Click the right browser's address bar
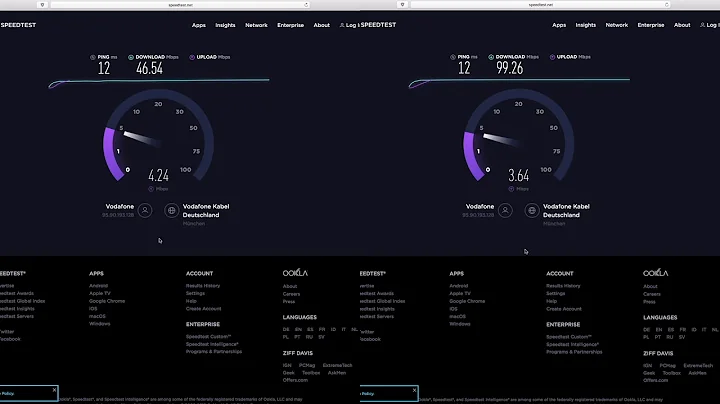The image size is (720, 404). (540, 5)
